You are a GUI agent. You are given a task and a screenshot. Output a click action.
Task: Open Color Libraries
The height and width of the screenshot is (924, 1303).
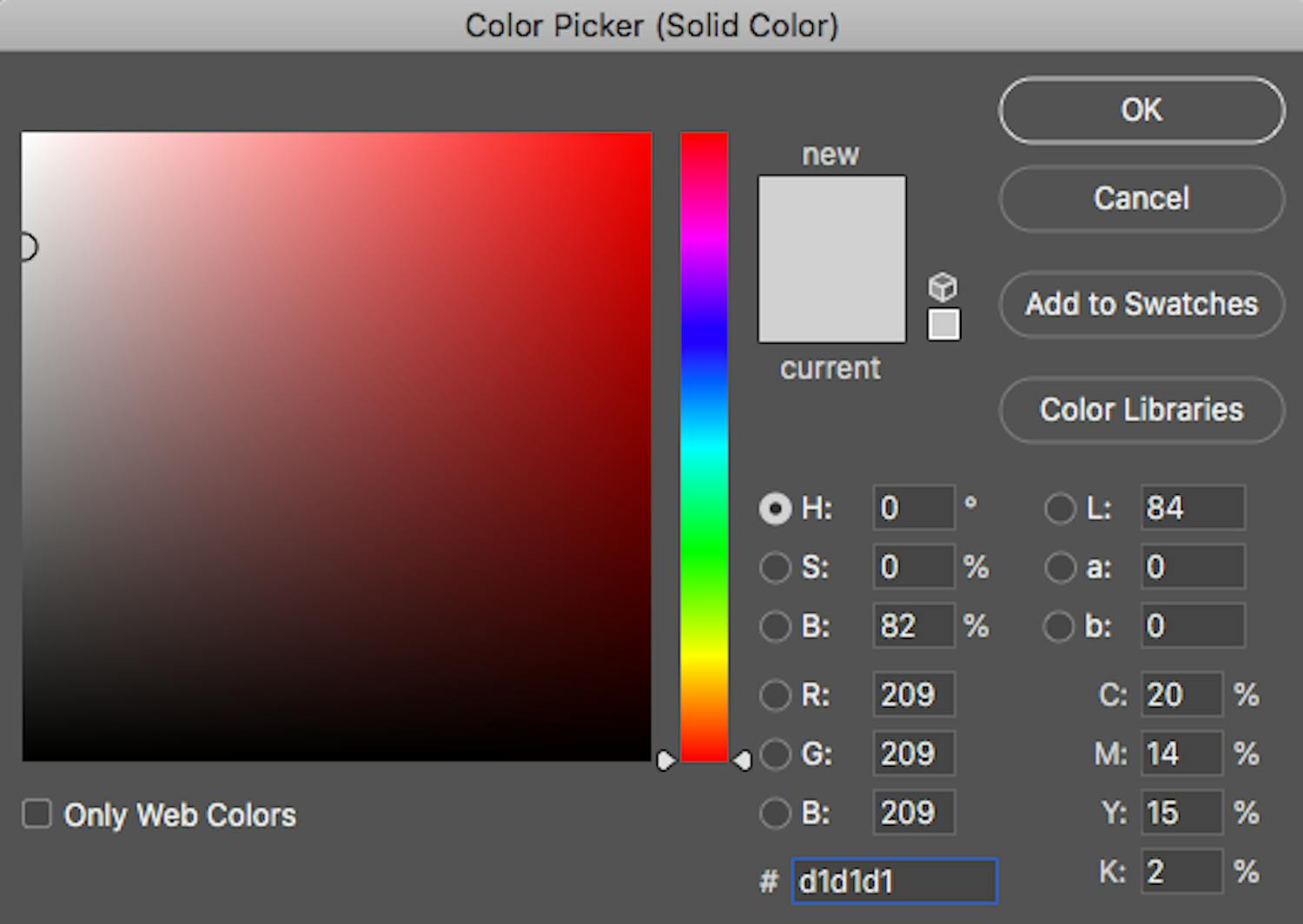click(1141, 410)
